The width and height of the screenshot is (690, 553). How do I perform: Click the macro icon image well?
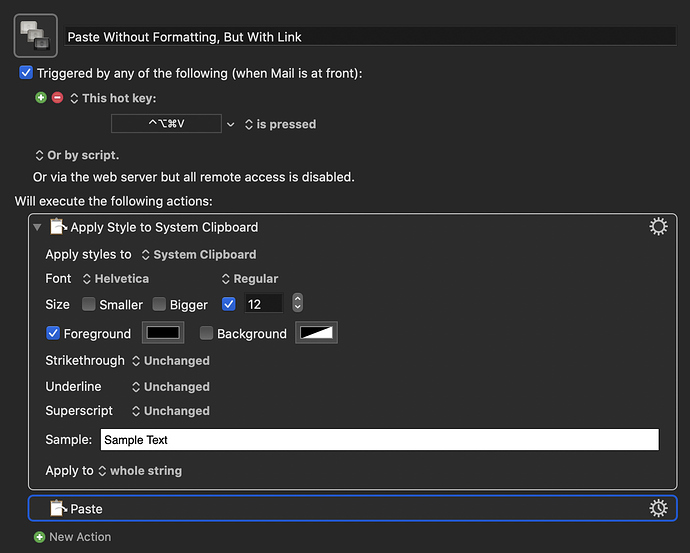click(36, 36)
